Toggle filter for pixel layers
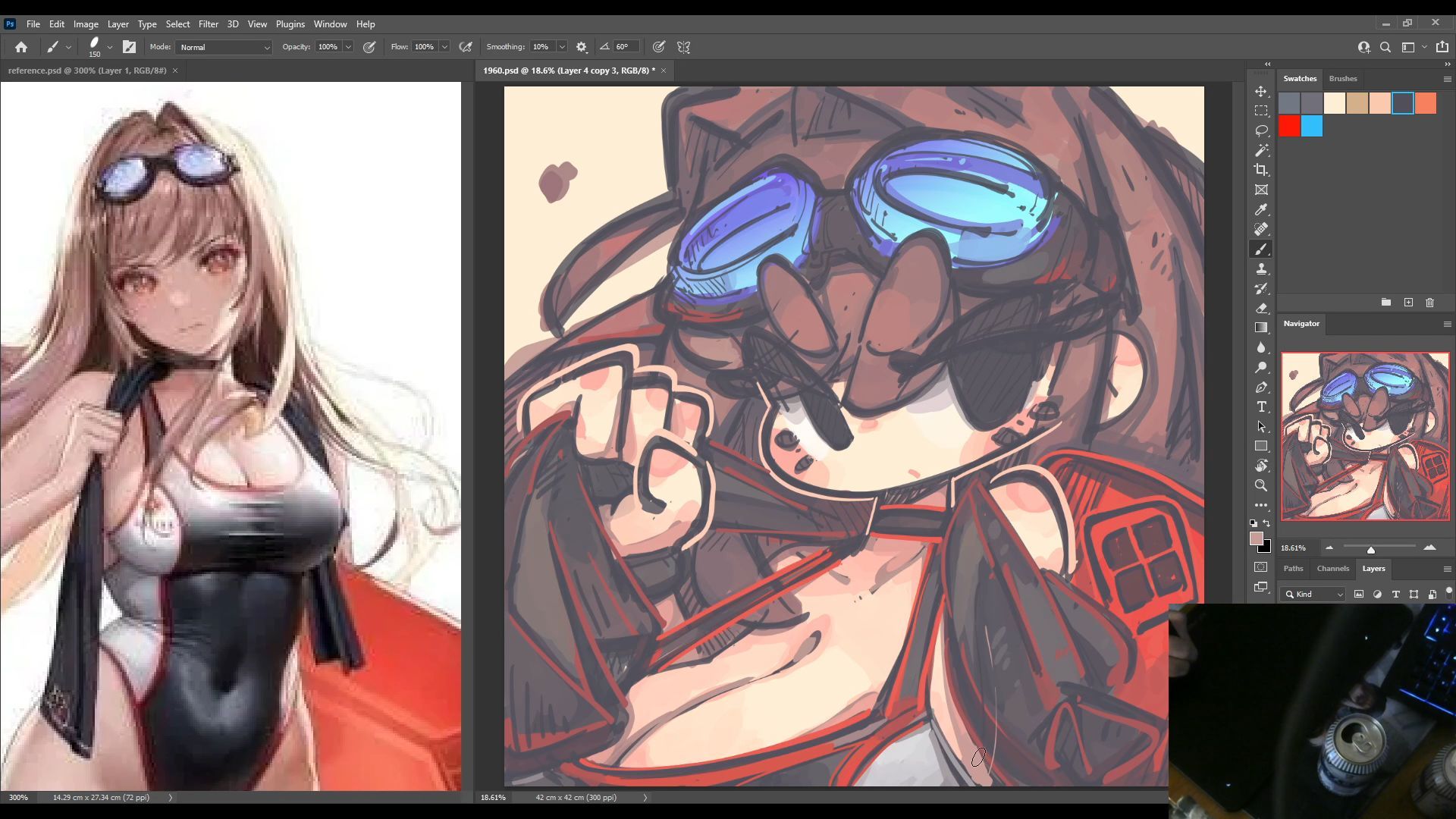 coord(1359,595)
